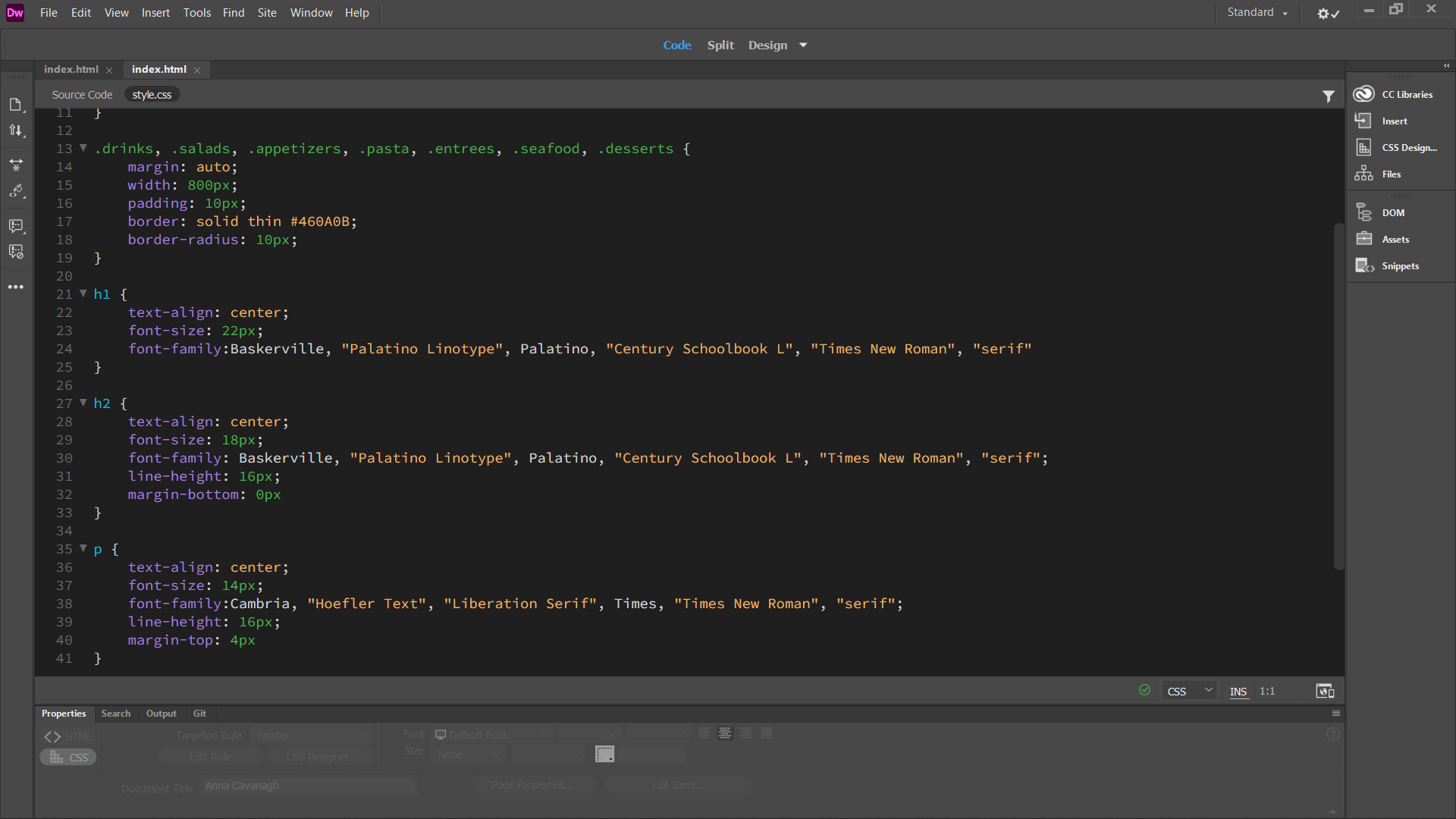Open the Insert panel icon
Image resolution: width=1456 pixels, height=819 pixels.
pos(1363,121)
